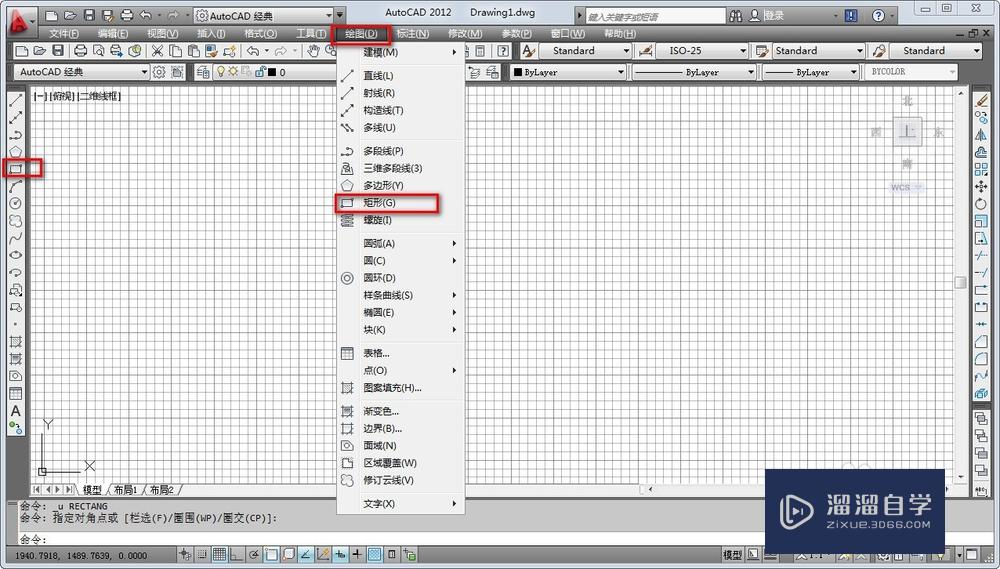This screenshot has height=569, width=1000.
Task: Open the 标注(N) menu
Action: (x=413, y=33)
